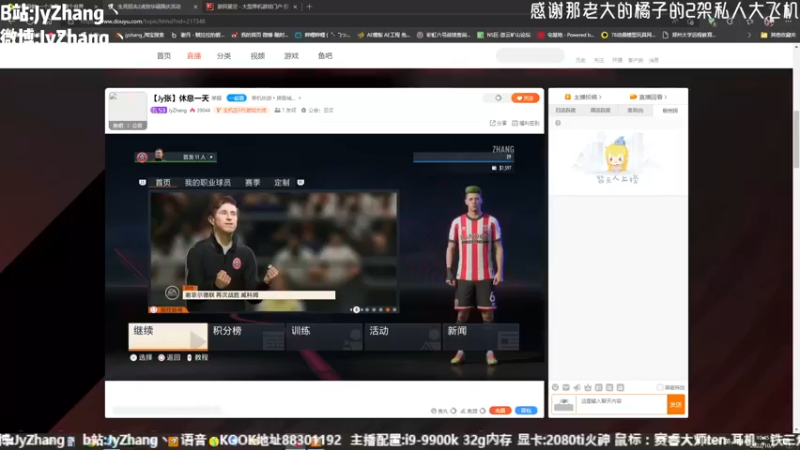800x450 pixels.
Task: Click the blue 背包 backpack button
Action: coord(526,411)
